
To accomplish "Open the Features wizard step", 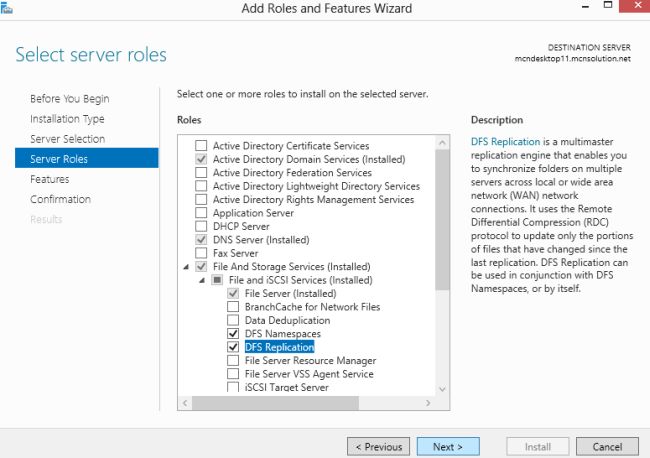I will tap(50, 179).
